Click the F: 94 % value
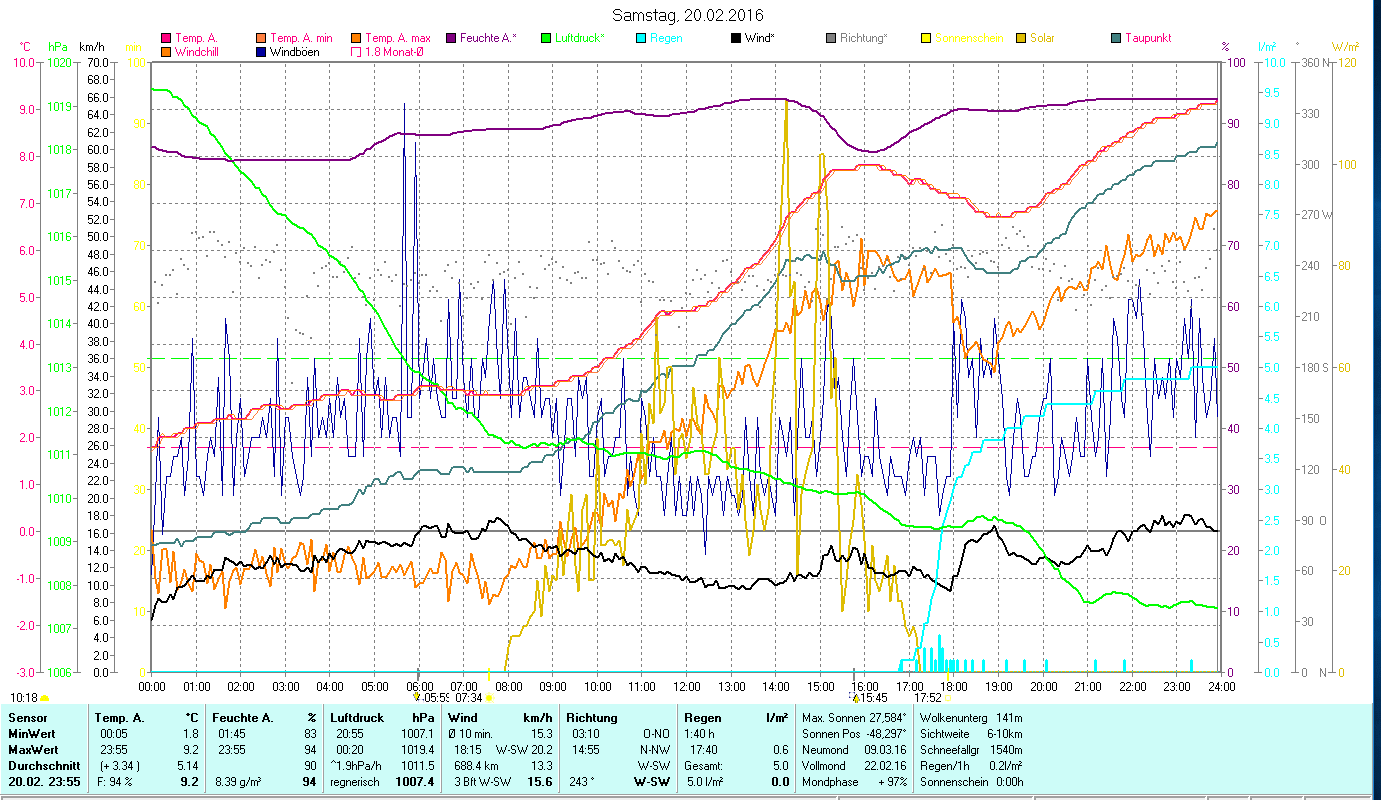 point(116,782)
